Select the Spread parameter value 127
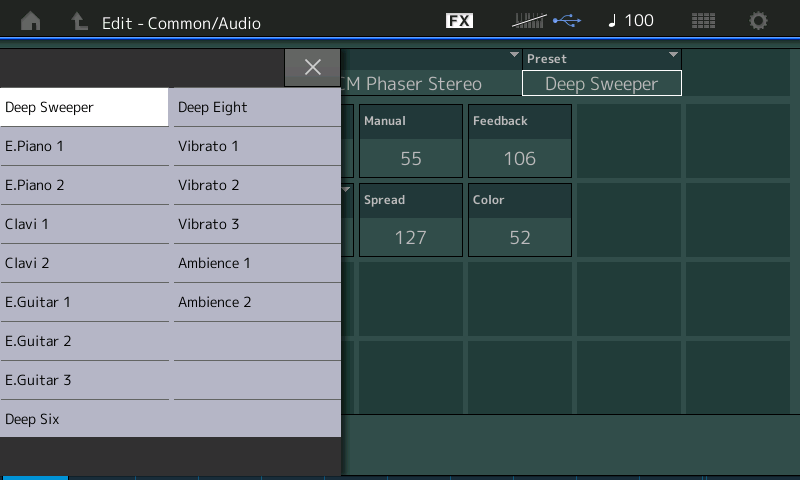Image resolution: width=800 pixels, height=480 pixels. (x=411, y=237)
